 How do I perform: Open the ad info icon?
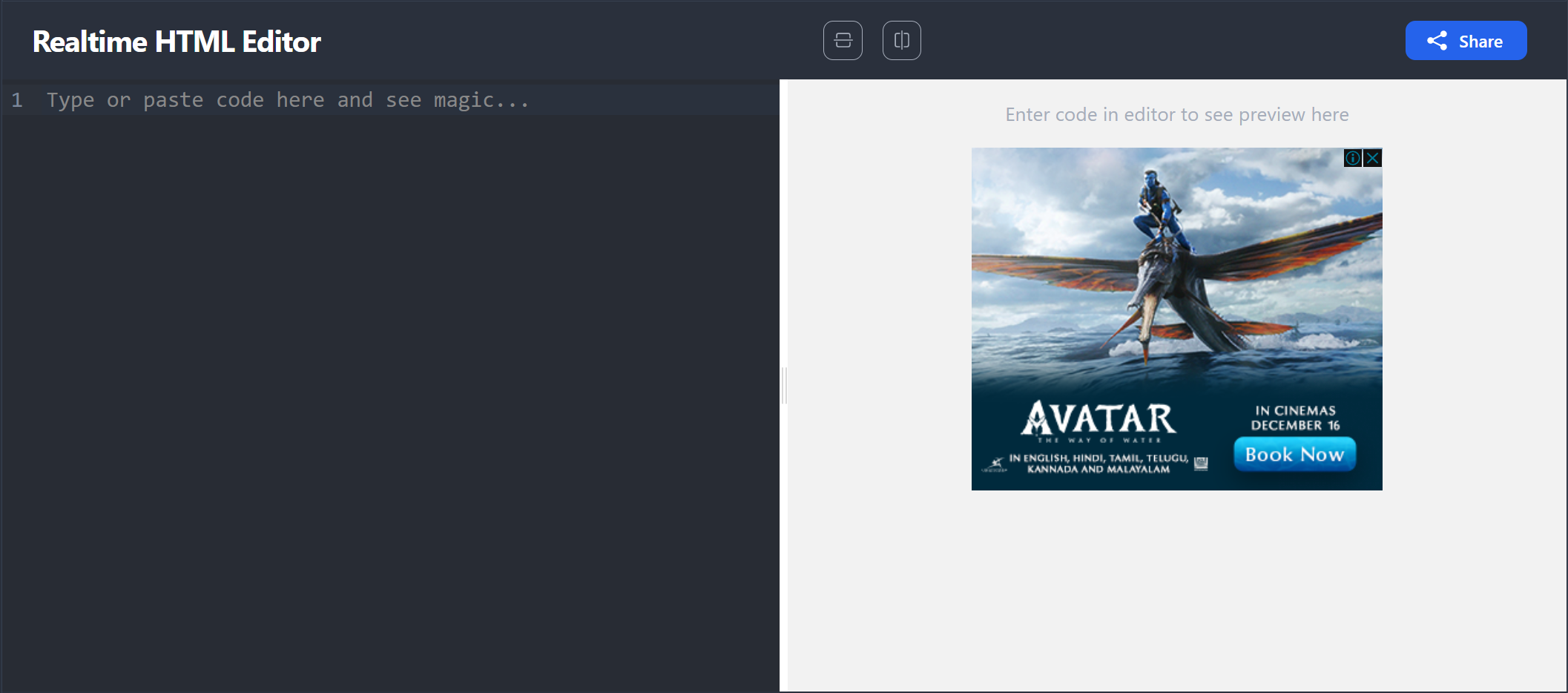pyautogui.click(x=1353, y=158)
